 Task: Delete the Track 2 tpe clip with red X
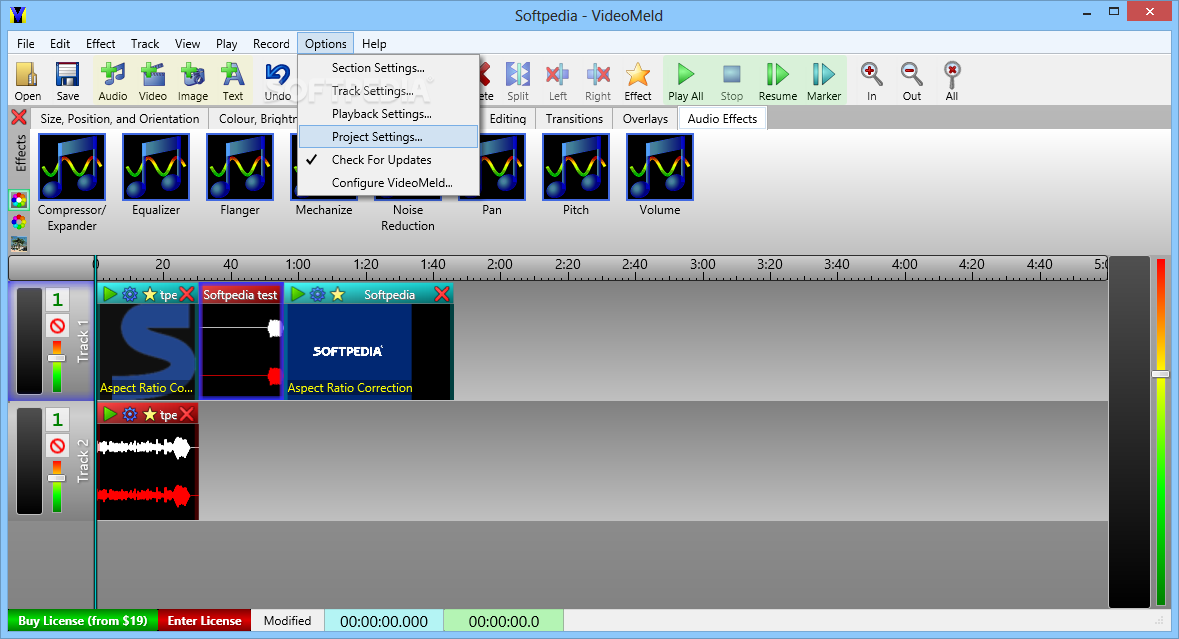[187, 414]
